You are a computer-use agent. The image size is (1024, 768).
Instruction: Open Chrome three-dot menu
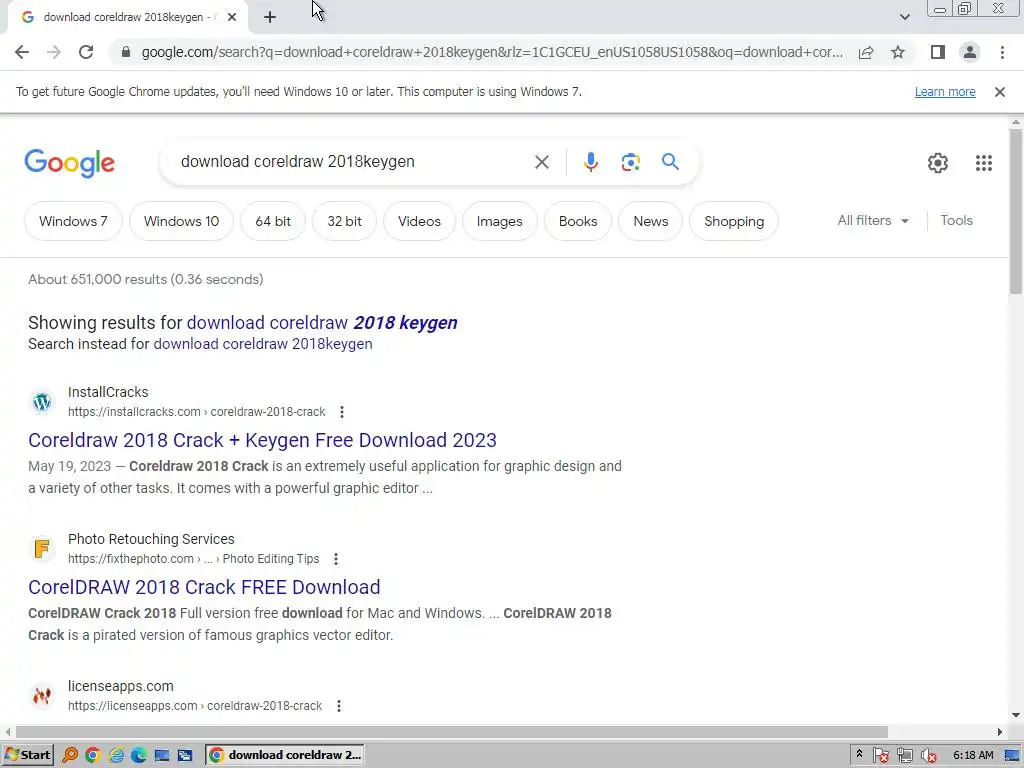point(1002,52)
